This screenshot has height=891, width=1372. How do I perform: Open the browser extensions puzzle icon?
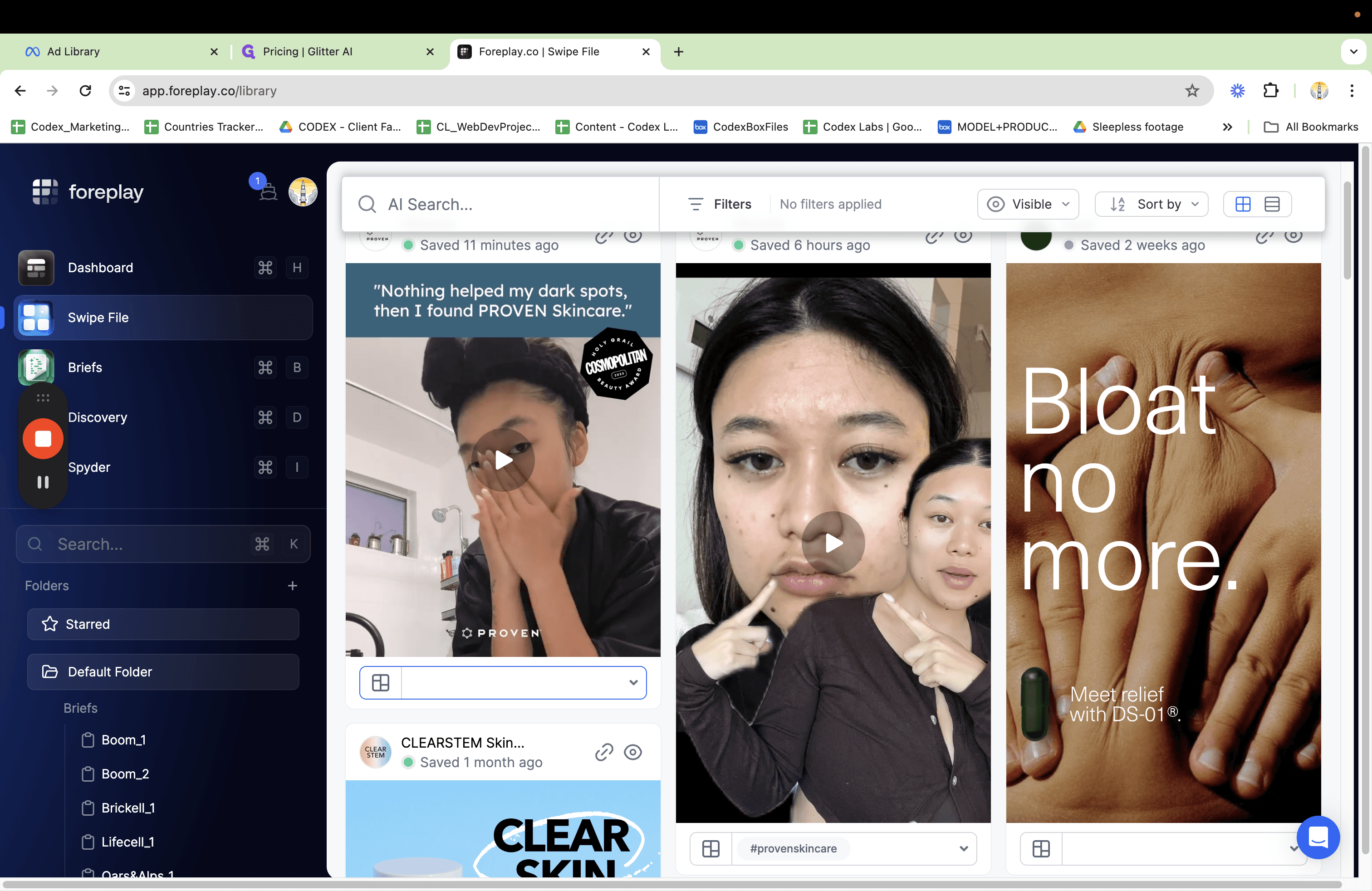[x=1271, y=90]
